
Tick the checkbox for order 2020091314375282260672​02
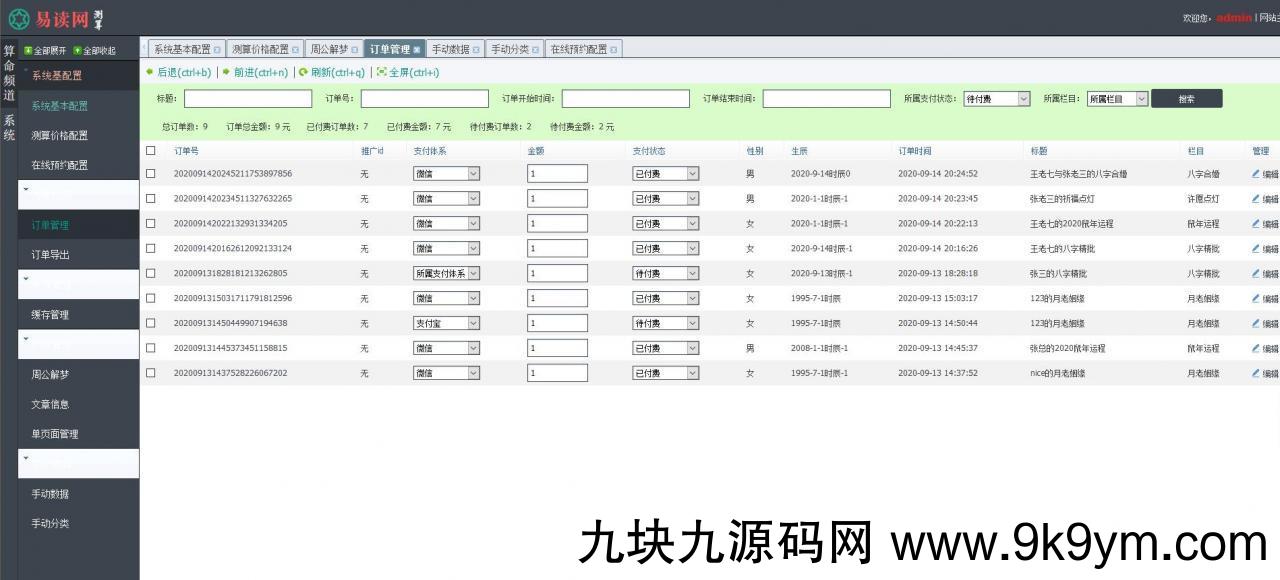click(151, 373)
